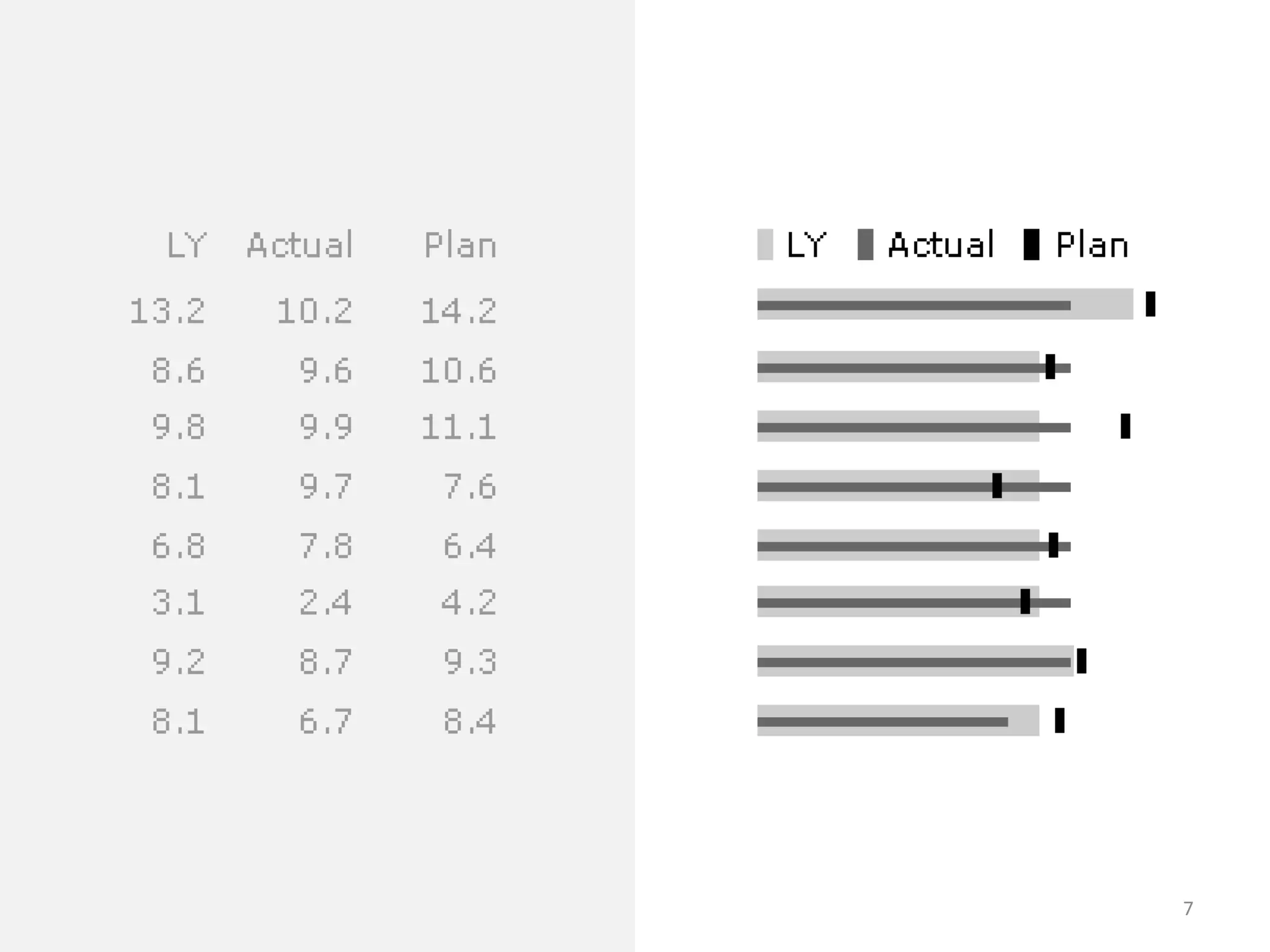Viewport: 1270px width, 952px height.
Task: Click the 9.3 Plan value
Action: (x=470, y=662)
